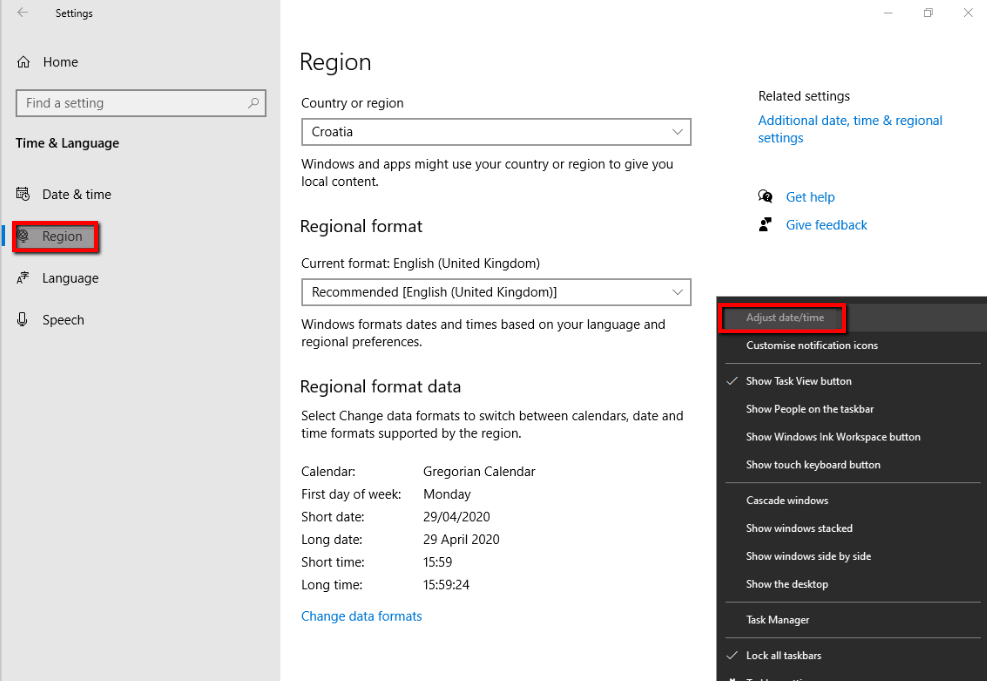The image size is (987, 681).
Task: Open Date & time settings page
Action: point(77,194)
